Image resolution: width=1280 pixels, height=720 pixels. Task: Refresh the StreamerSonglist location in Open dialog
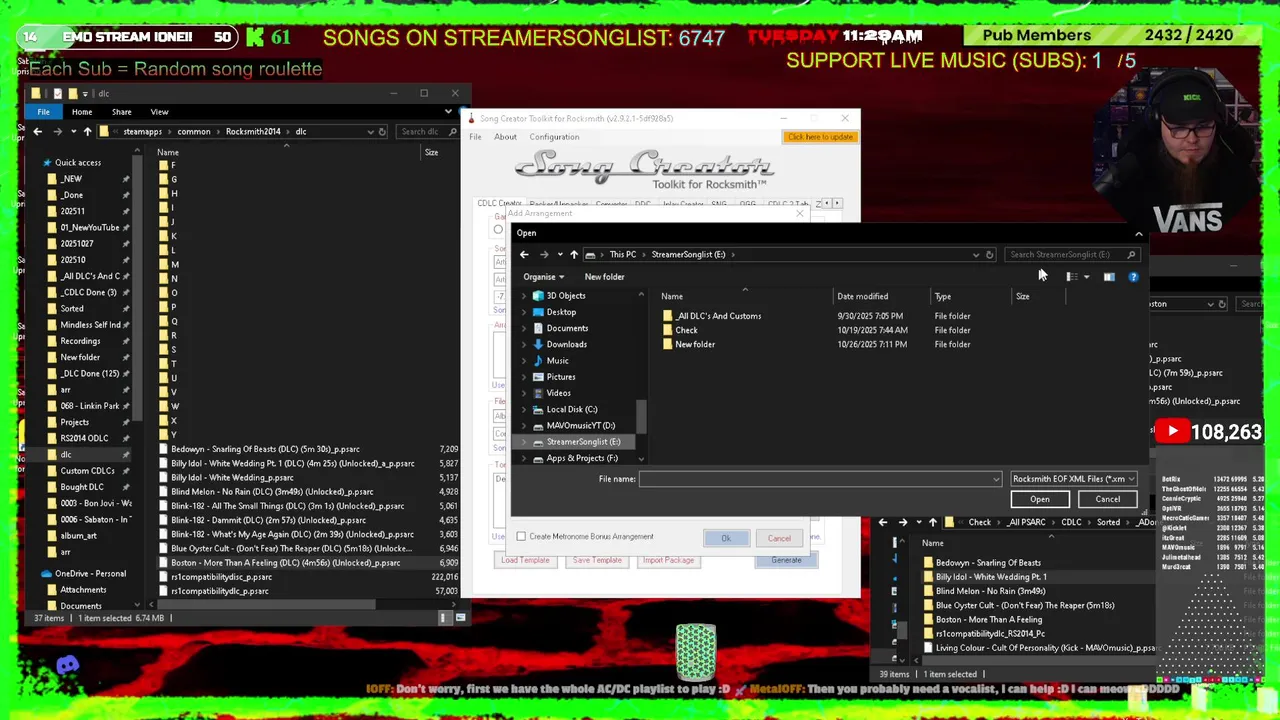[x=989, y=254]
